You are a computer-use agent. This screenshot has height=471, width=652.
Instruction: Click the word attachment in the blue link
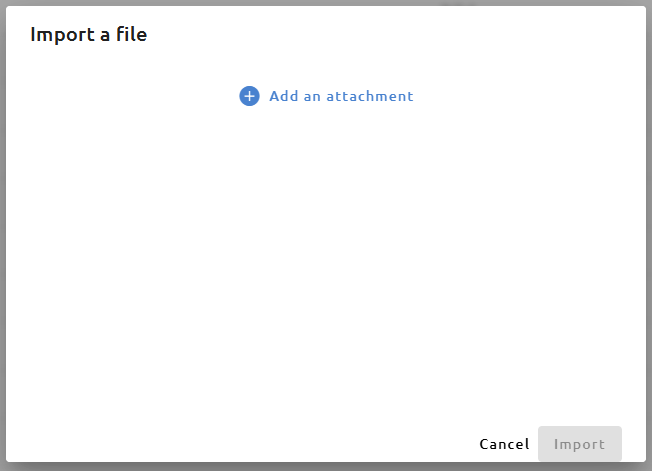click(x=370, y=96)
